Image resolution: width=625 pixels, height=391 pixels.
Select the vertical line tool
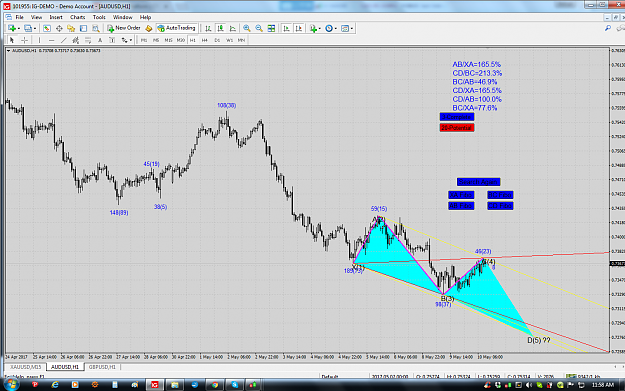click(x=39, y=40)
